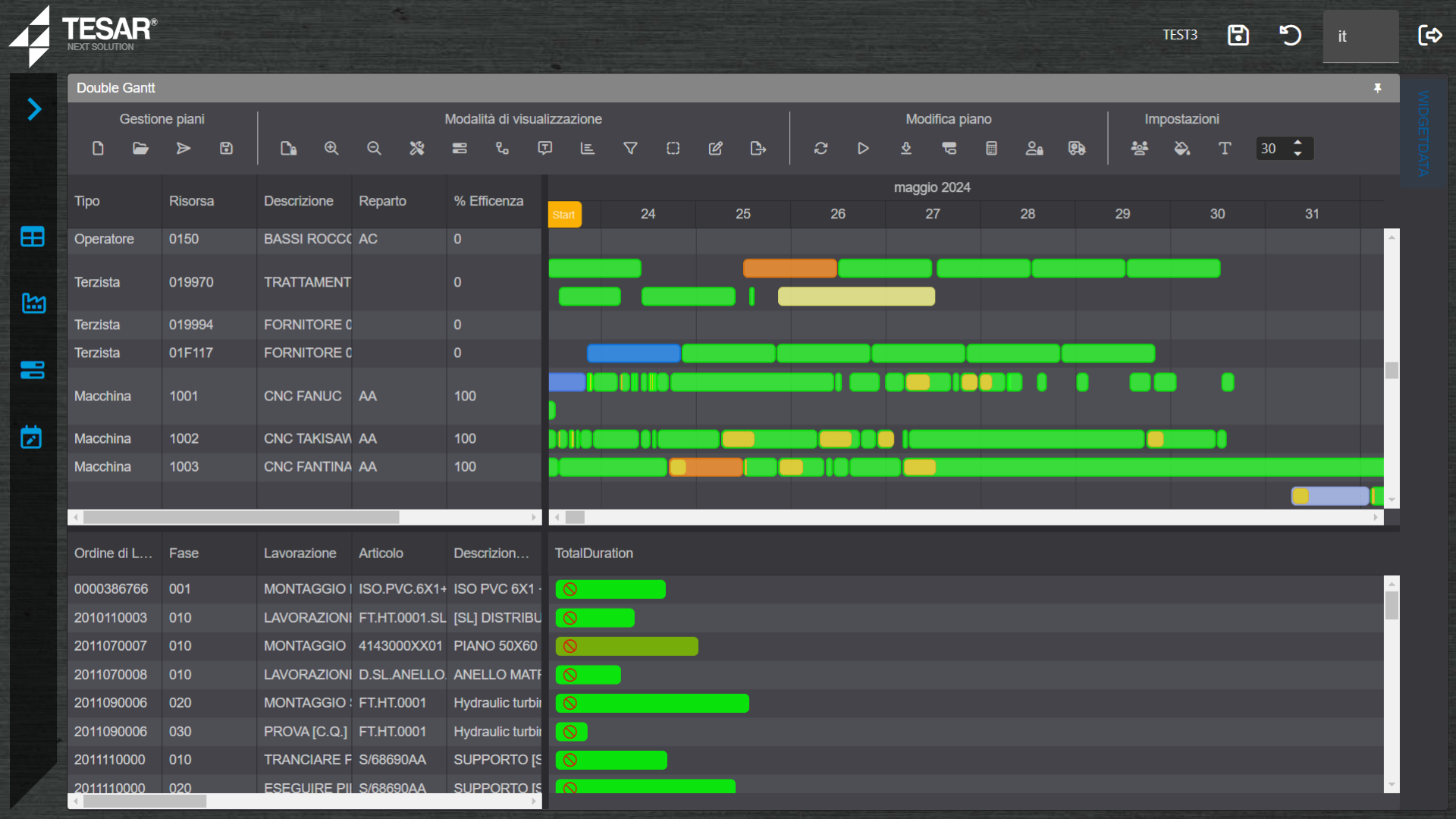This screenshot has width=1456, height=819.
Task: Click the user lock icon
Action: click(1034, 149)
